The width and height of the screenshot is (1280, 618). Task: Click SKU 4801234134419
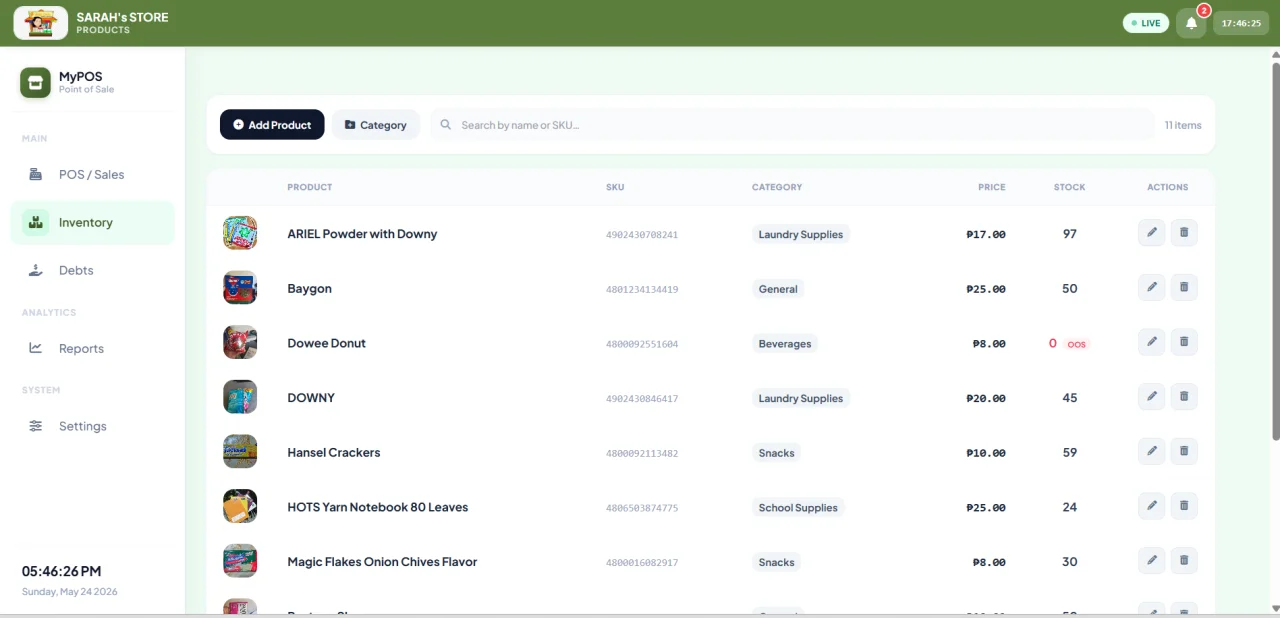pos(642,289)
